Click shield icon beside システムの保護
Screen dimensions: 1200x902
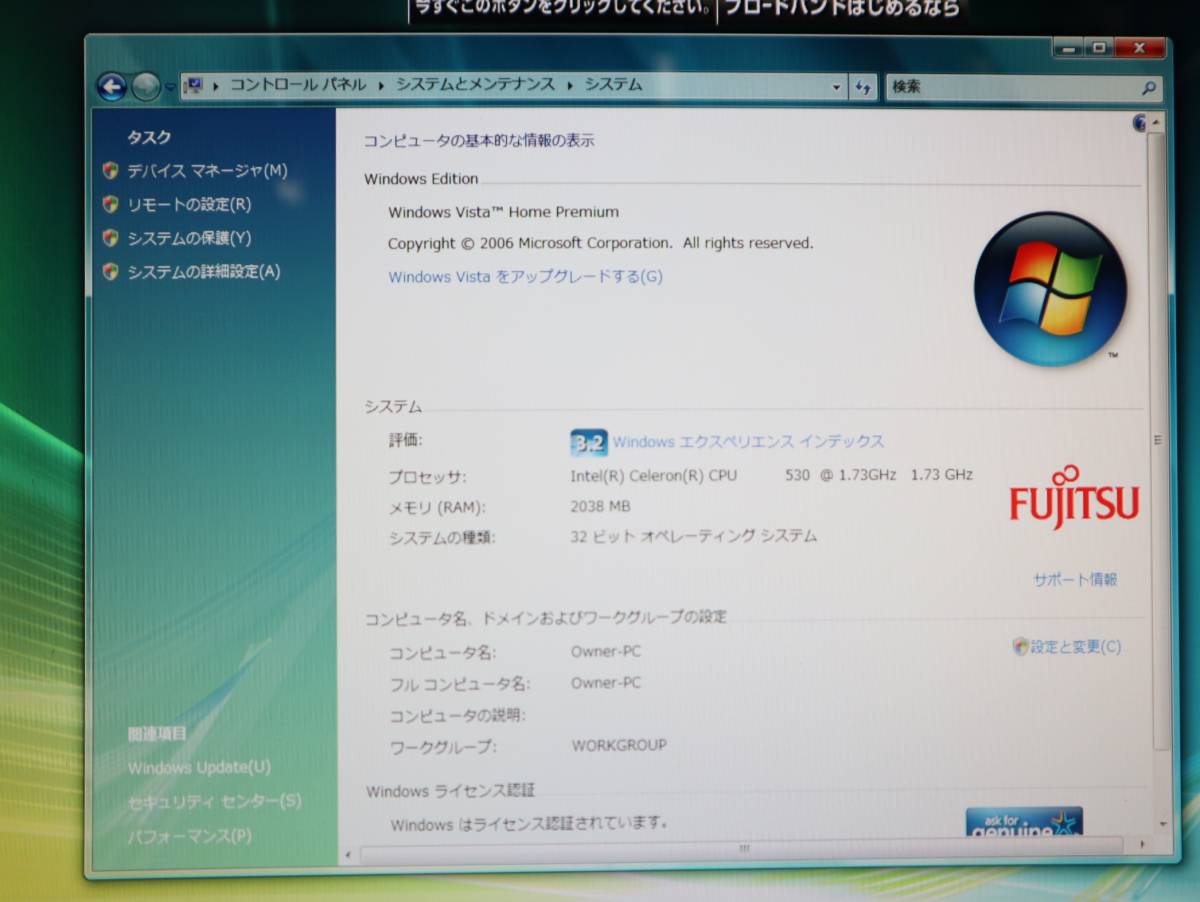pos(110,238)
